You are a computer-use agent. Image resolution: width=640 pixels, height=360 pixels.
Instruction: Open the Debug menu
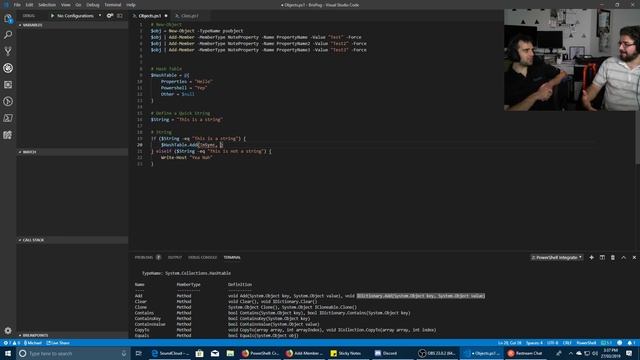(93, 5)
